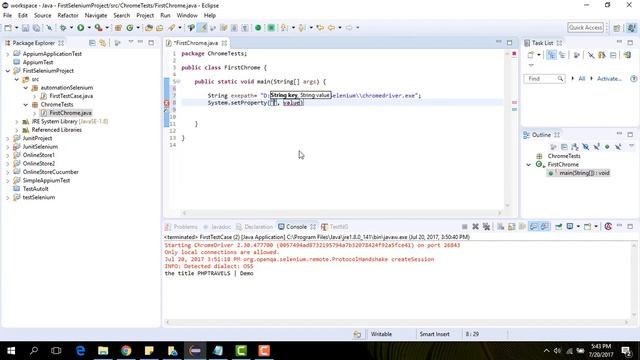Expand the OnlineStoreCucumber project
The height and width of the screenshot is (360, 640).
(x=8, y=172)
